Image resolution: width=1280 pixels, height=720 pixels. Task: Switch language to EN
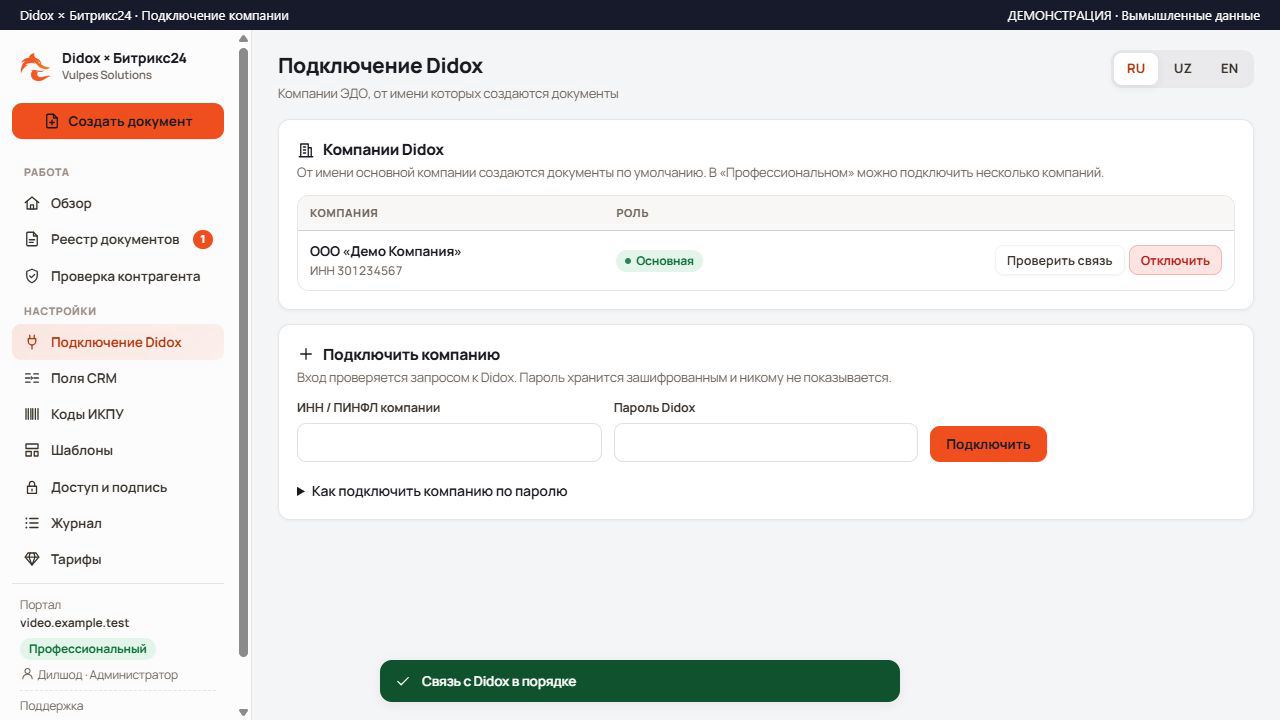click(x=1229, y=69)
